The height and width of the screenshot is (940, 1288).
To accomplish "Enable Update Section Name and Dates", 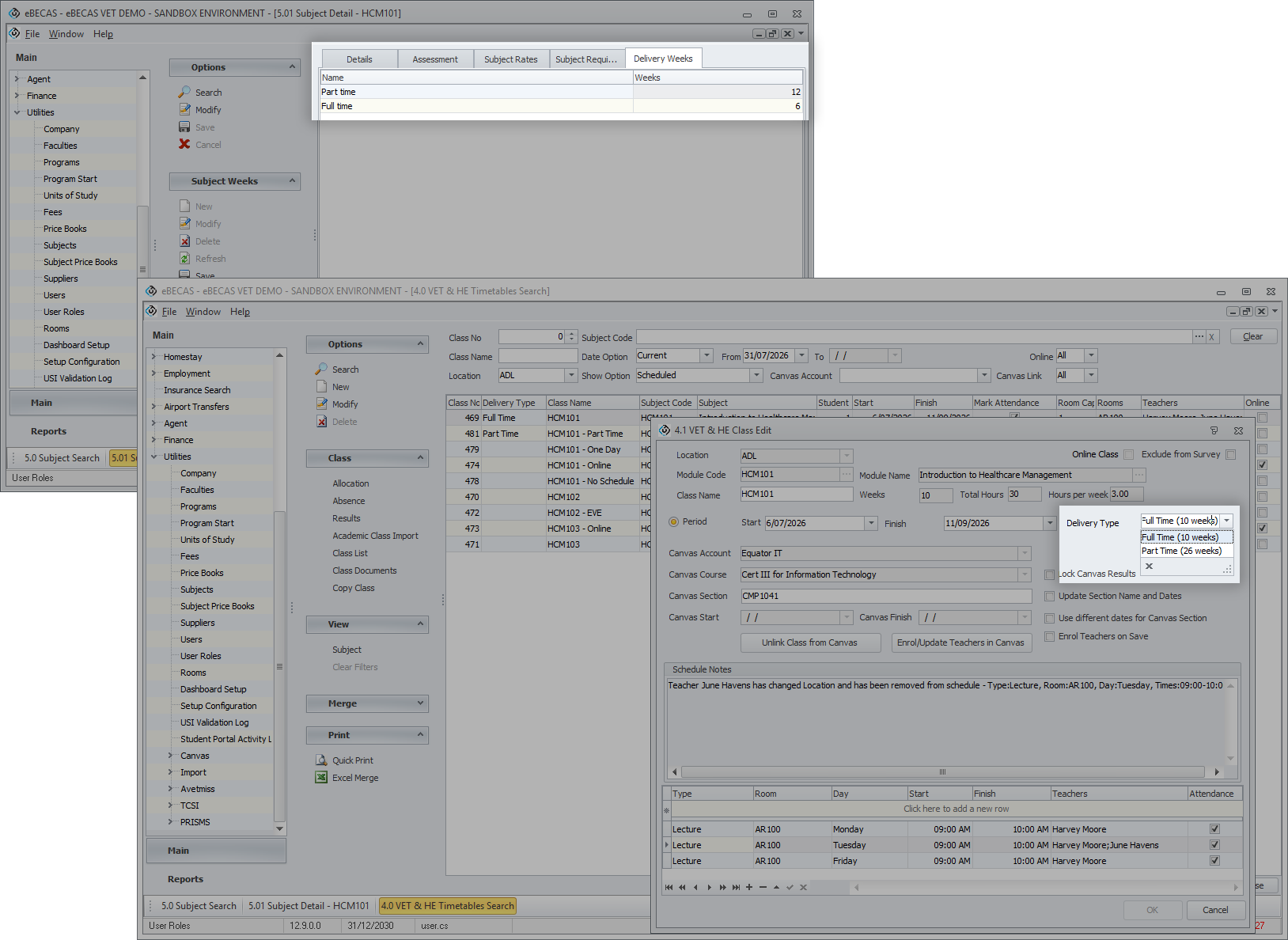I will coord(1049,596).
